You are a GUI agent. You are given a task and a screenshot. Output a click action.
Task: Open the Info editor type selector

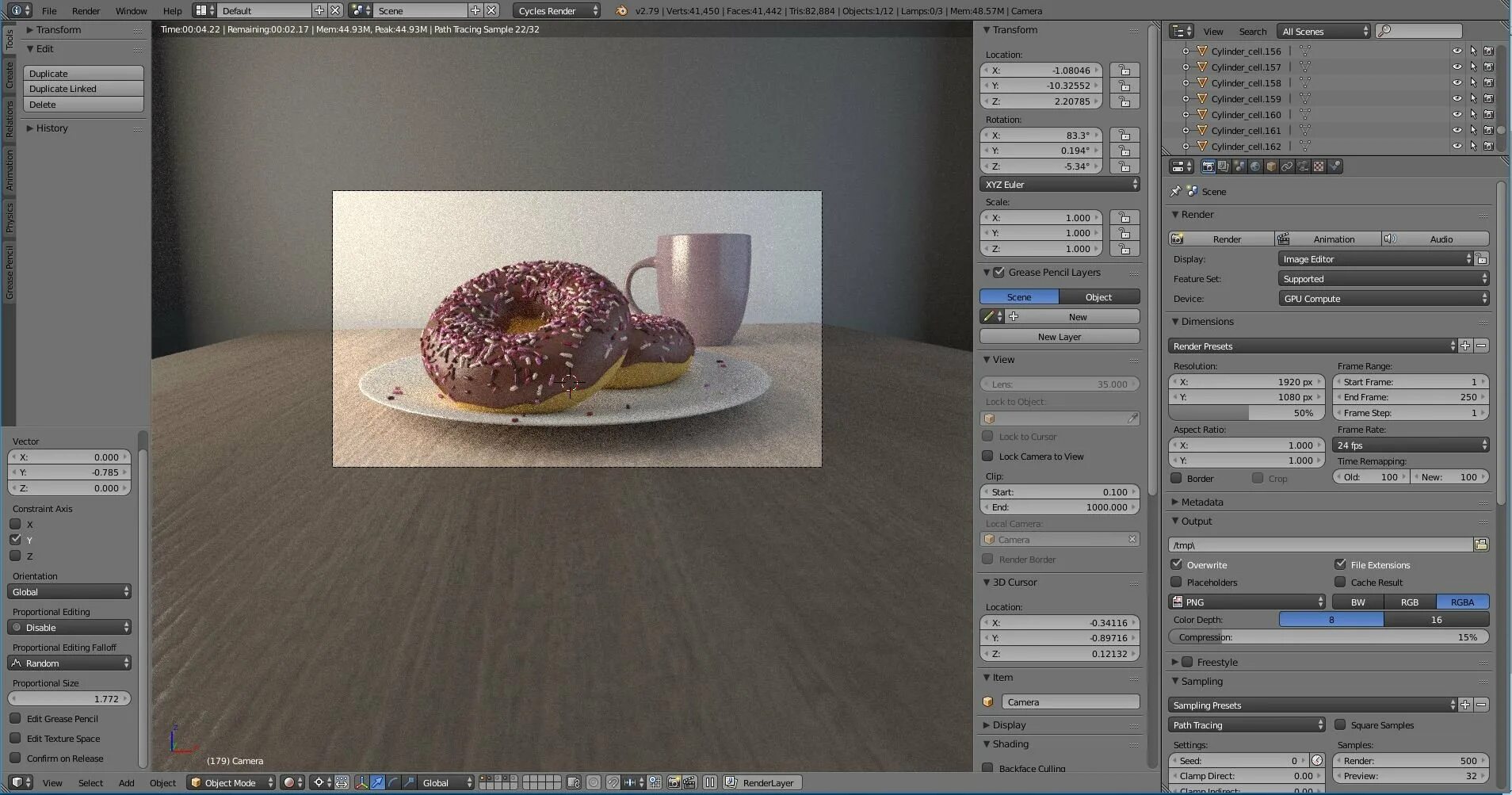click(21, 10)
